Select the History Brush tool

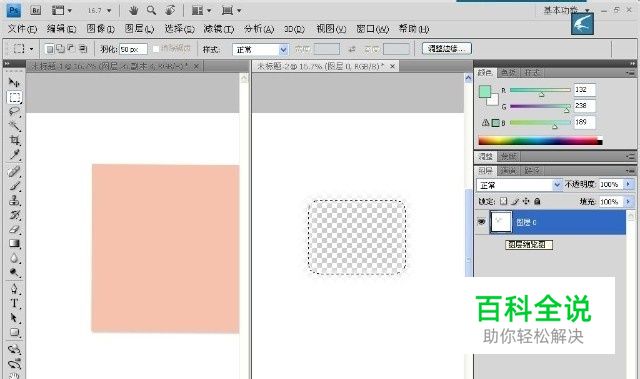14,215
